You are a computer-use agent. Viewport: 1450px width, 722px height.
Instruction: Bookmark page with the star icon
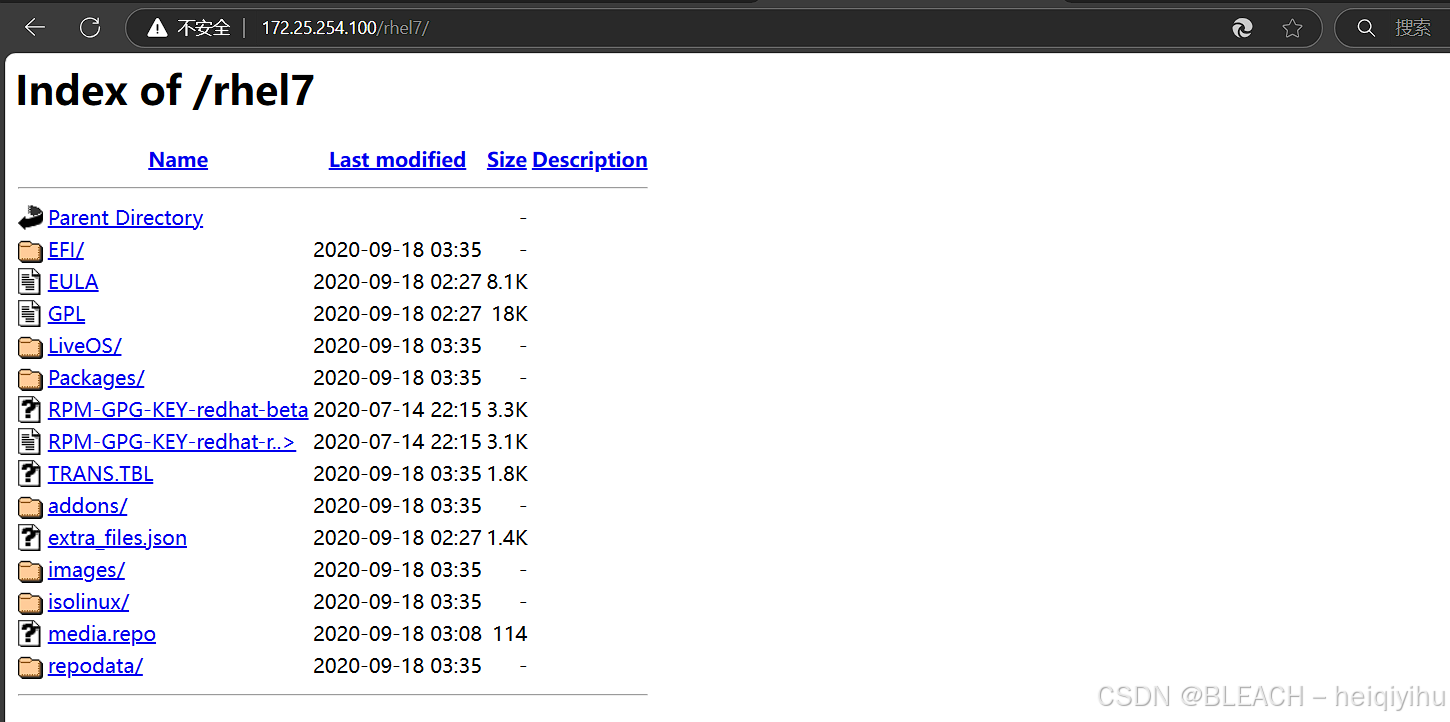pos(1292,28)
